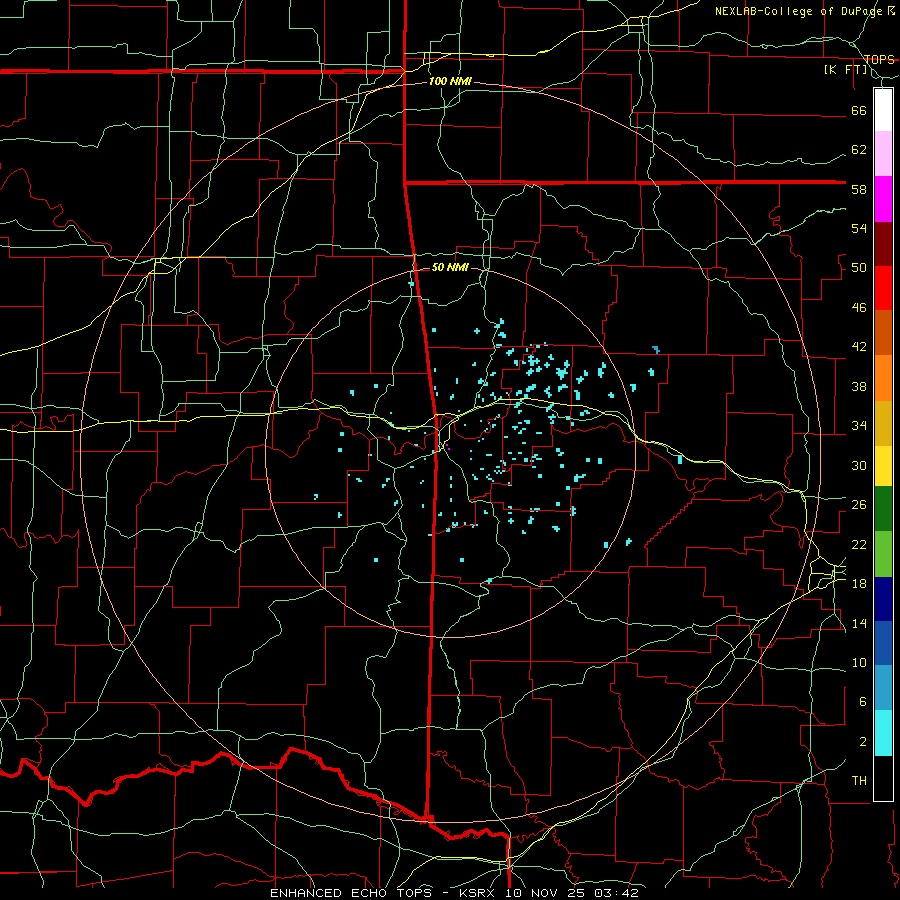Click the legend value 38
The height and width of the screenshot is (900, 900).
coord(859,386)
